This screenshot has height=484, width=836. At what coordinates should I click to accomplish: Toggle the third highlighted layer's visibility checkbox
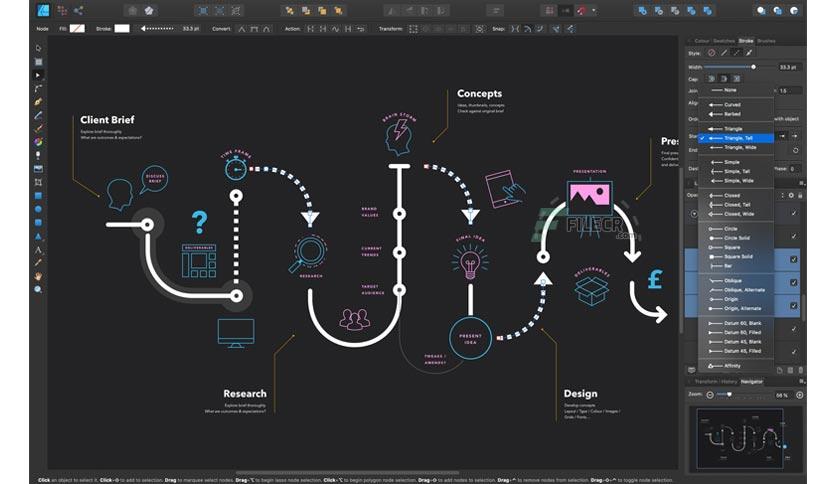[794, 306]
